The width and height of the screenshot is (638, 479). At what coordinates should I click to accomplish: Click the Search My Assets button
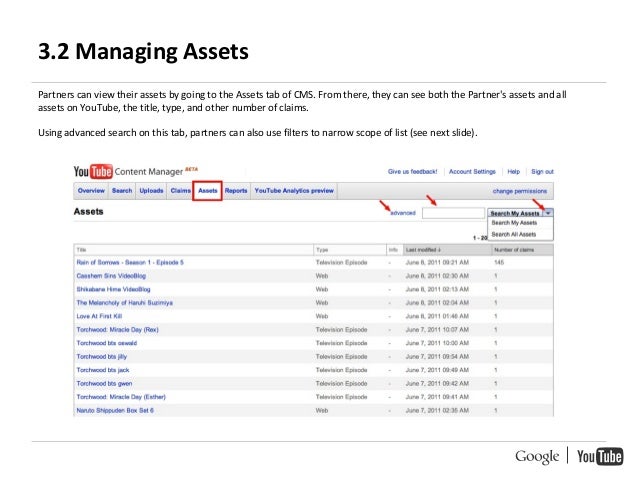click(515, 213)
